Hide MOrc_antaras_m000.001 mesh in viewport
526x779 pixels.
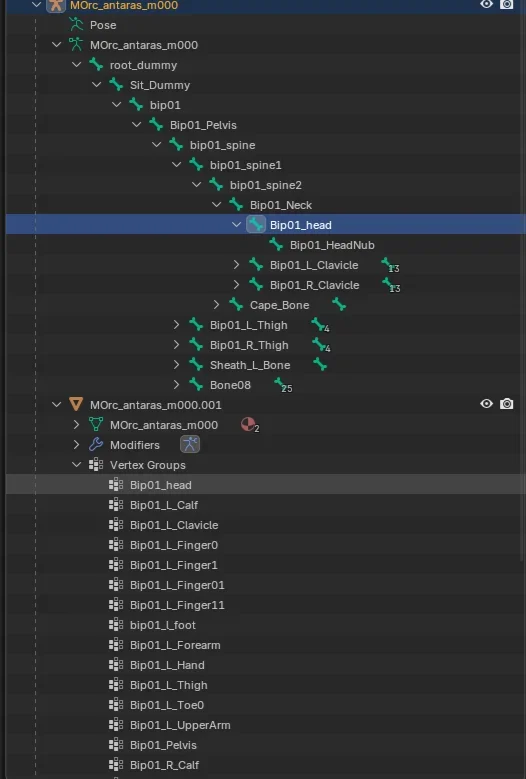pyautogui.click(x=486, y=404)
